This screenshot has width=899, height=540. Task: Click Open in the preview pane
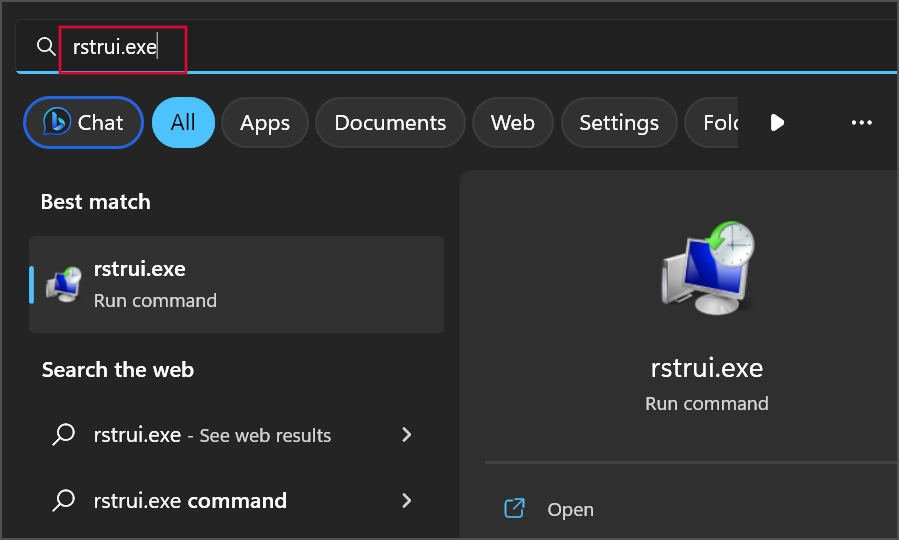[x=570, y=509]
